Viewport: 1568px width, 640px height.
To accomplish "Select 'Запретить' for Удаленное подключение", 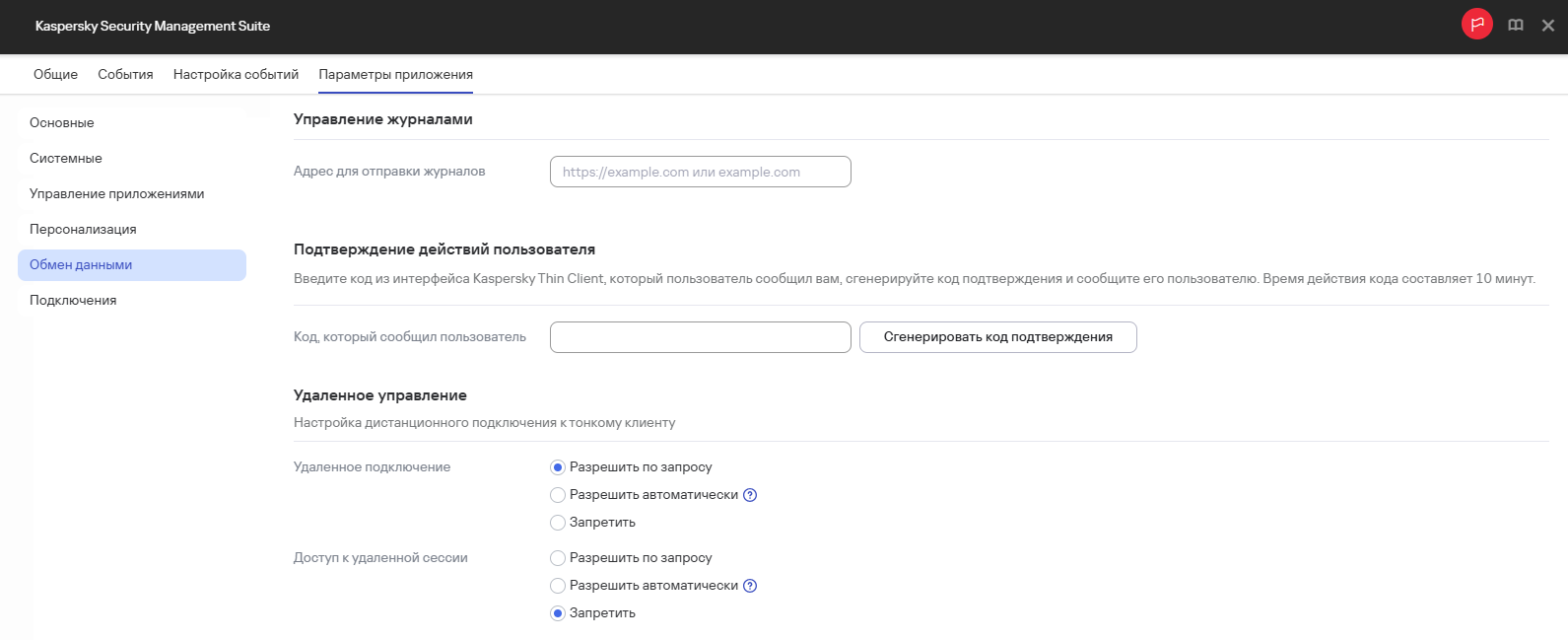I will click(x=558, y=523).
